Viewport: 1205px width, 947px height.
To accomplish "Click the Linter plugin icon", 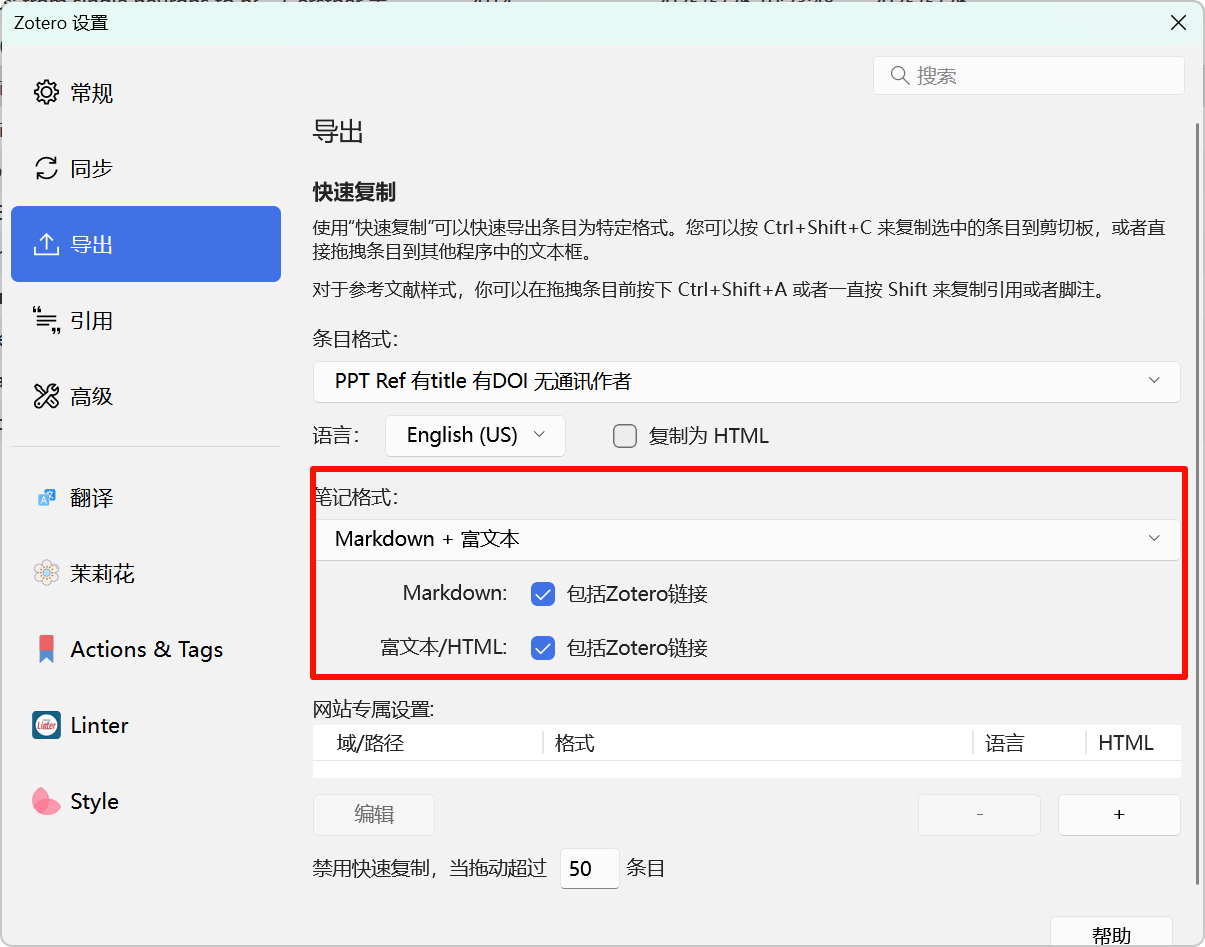I will tap(46, 725).
